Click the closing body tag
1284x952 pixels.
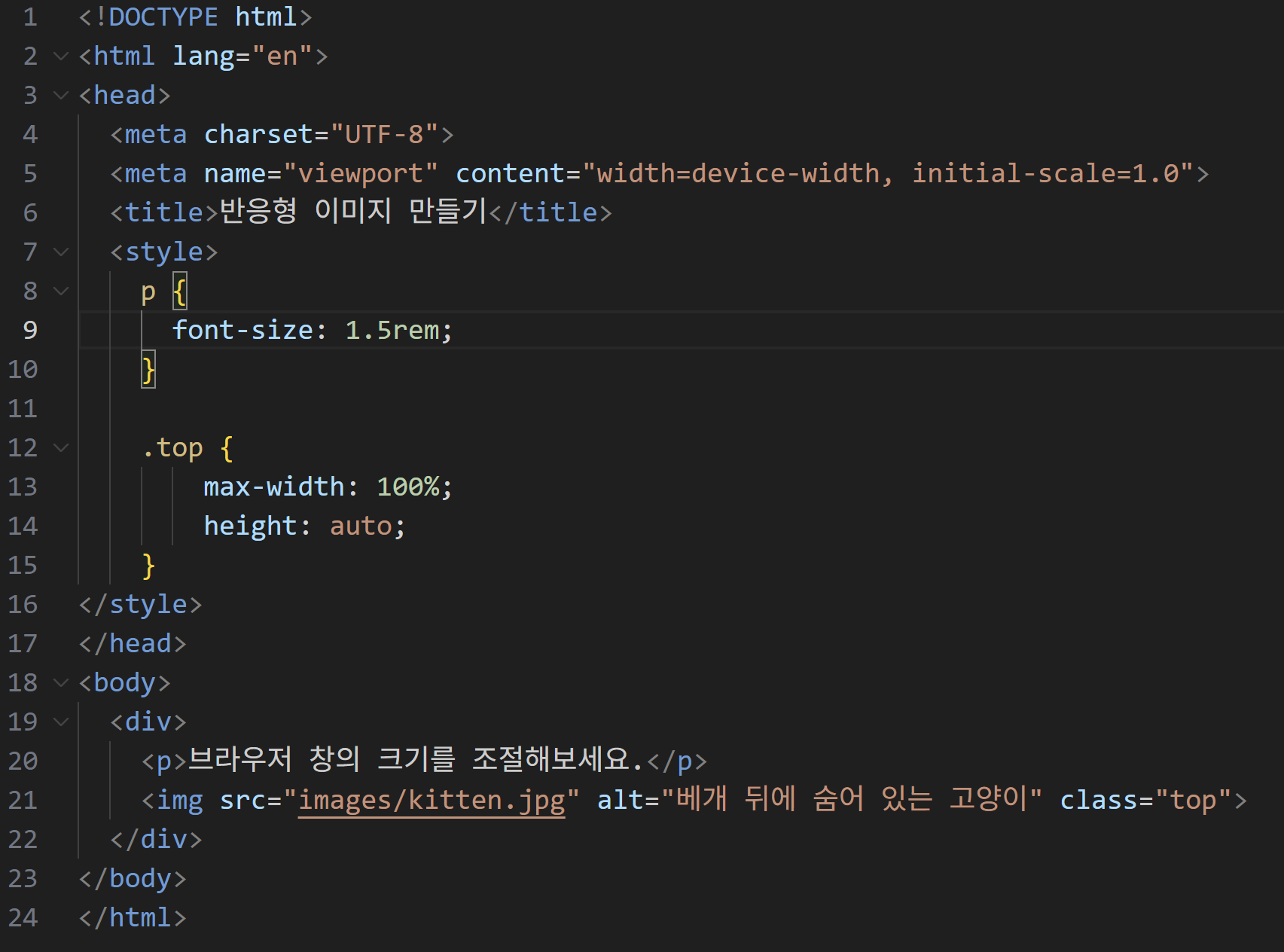click(x=133, y=878)
